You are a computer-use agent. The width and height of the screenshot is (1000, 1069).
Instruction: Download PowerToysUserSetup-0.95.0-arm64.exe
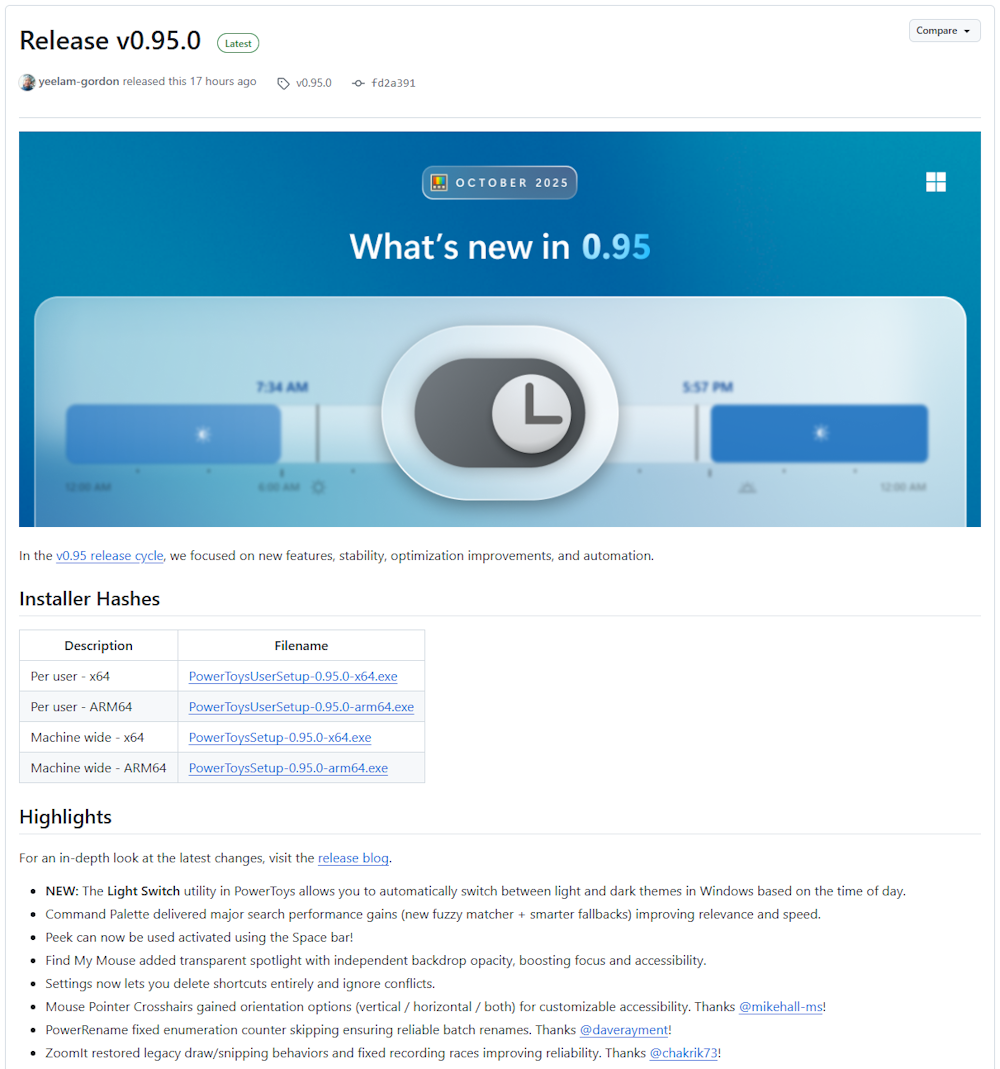click(301, 707)
